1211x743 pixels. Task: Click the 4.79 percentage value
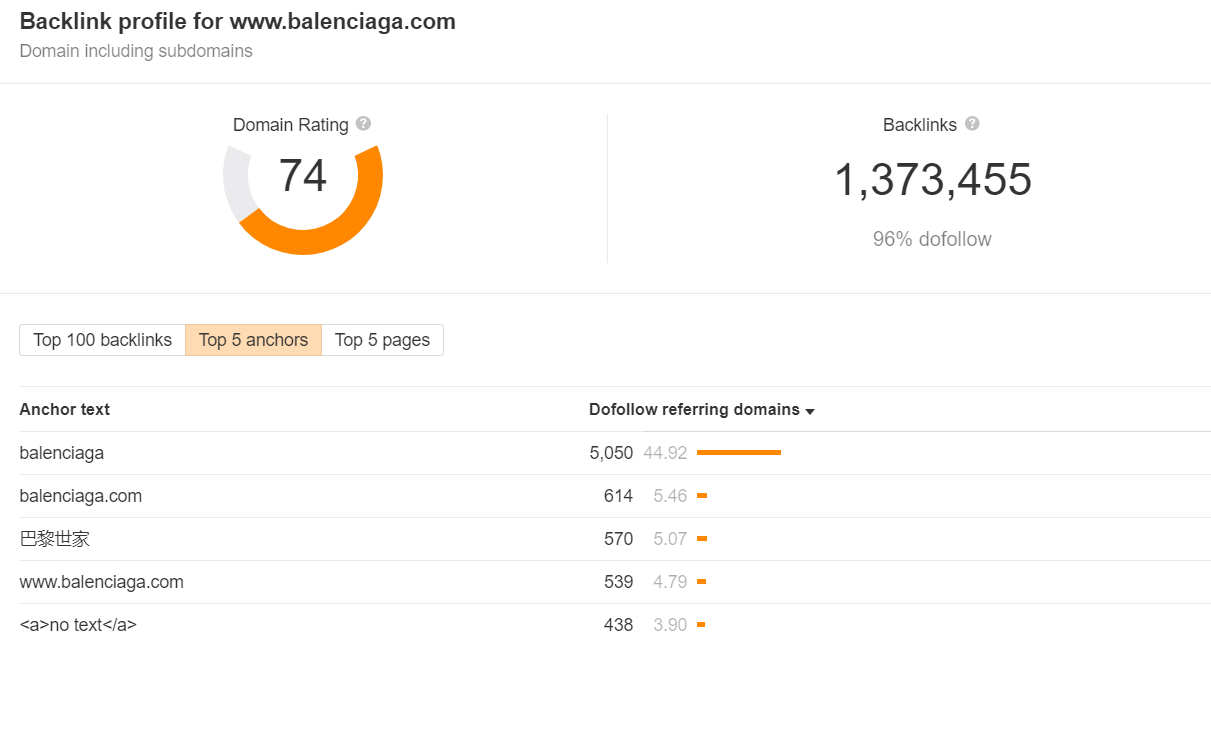coord(670,582)
